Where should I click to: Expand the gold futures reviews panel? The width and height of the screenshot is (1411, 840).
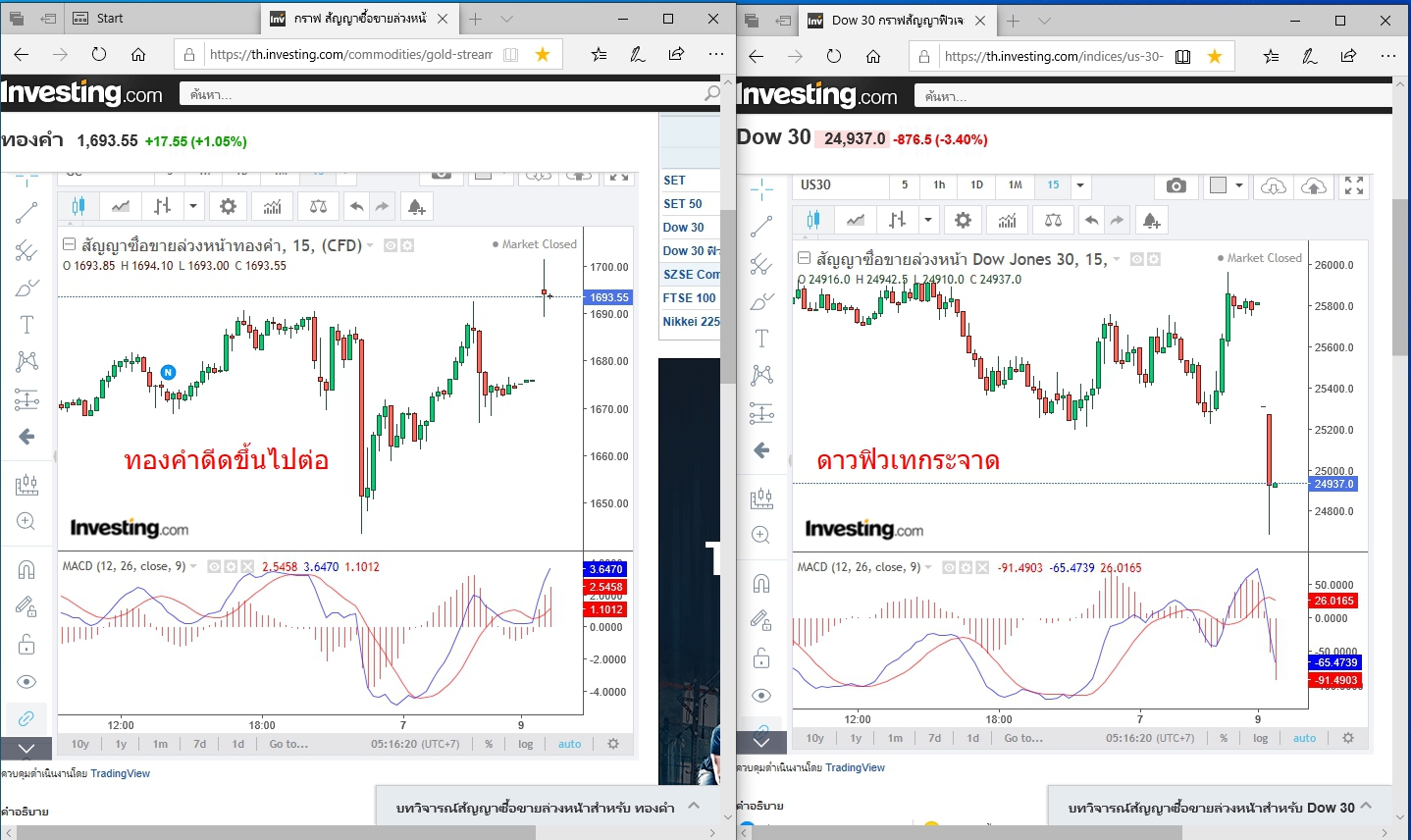(x=694, y=806)
